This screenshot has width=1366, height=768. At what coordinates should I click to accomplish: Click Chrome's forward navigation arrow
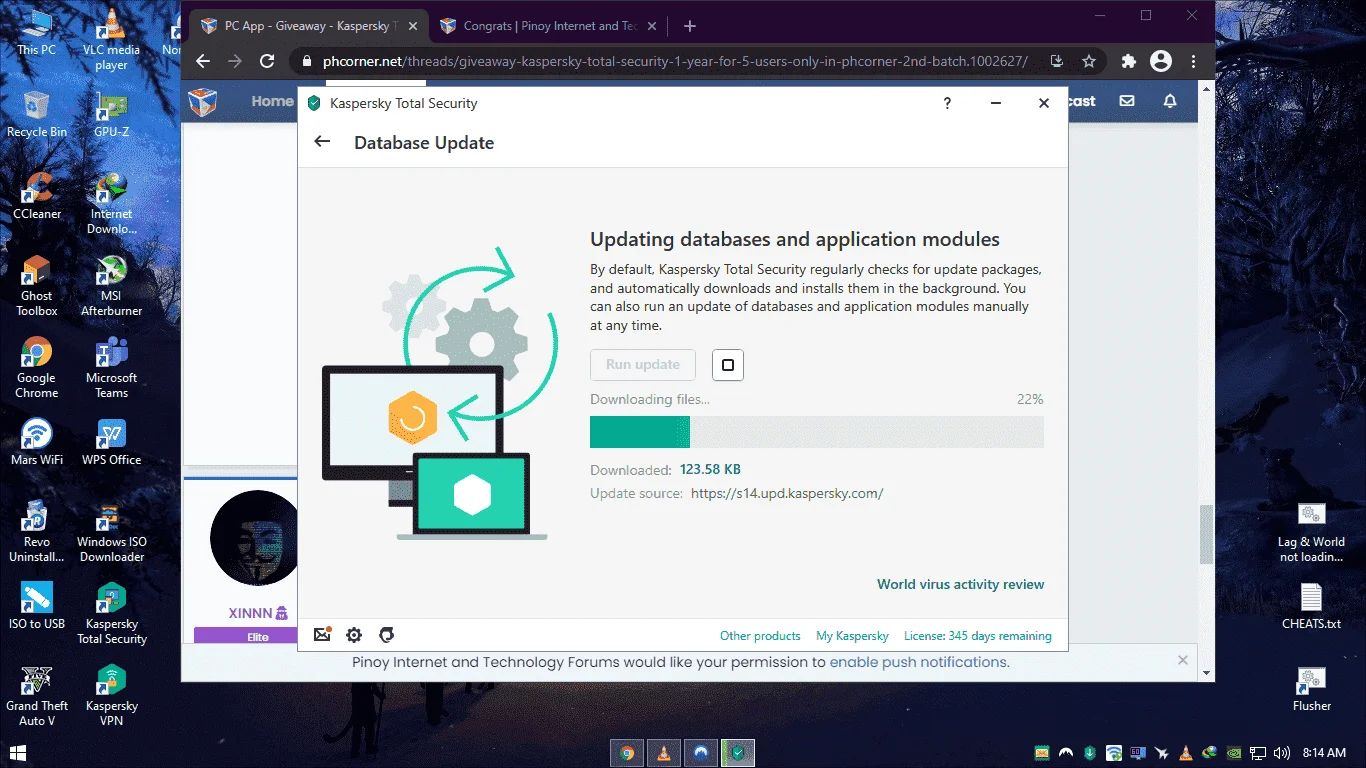(235, 61)
